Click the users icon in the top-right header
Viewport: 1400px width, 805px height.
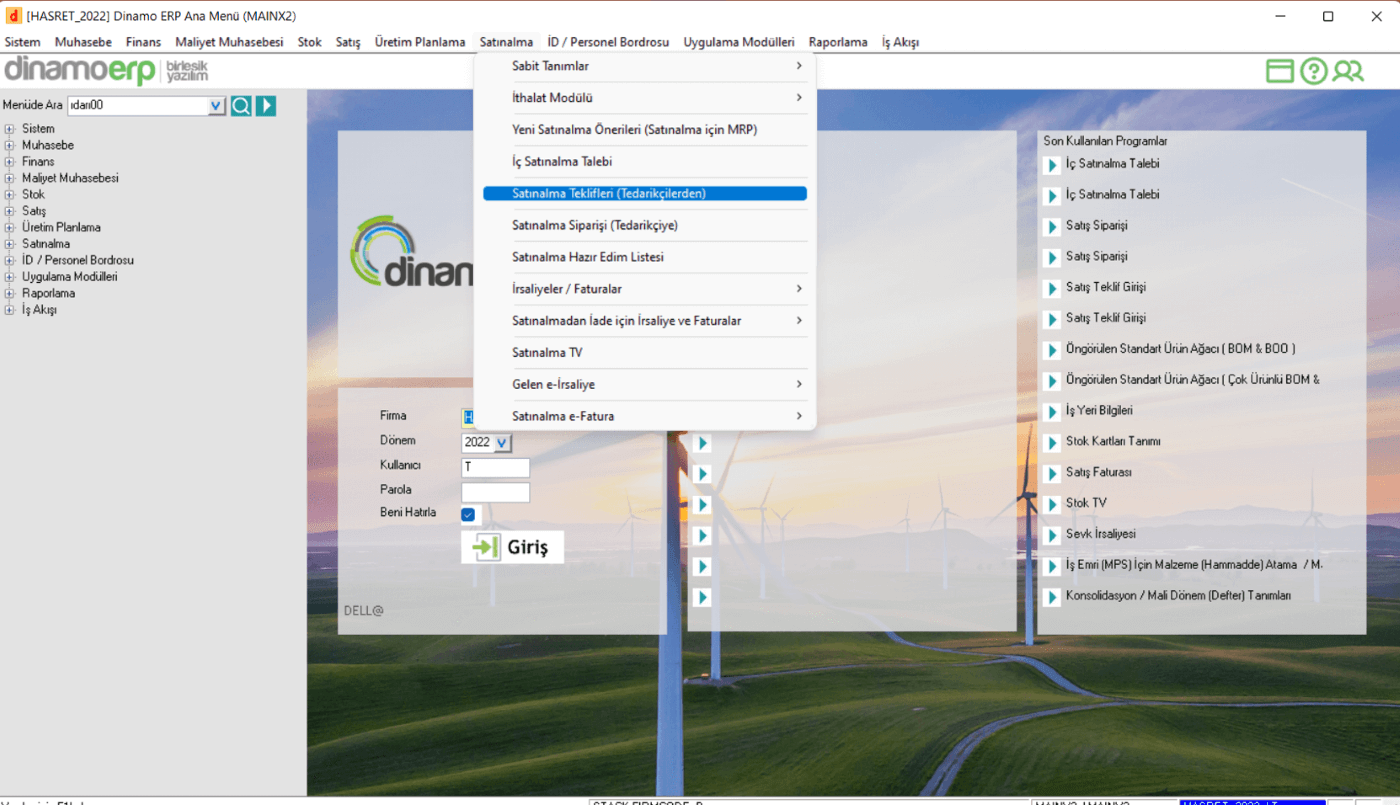(1348, 71)
